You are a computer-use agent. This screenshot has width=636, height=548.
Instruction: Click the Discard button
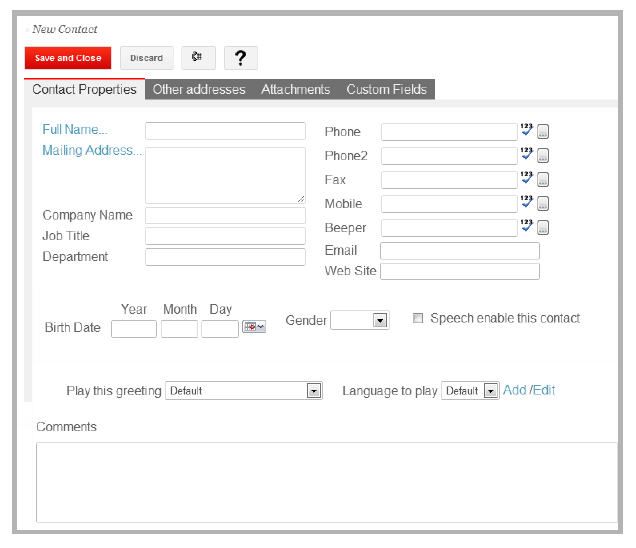[146, 58]
